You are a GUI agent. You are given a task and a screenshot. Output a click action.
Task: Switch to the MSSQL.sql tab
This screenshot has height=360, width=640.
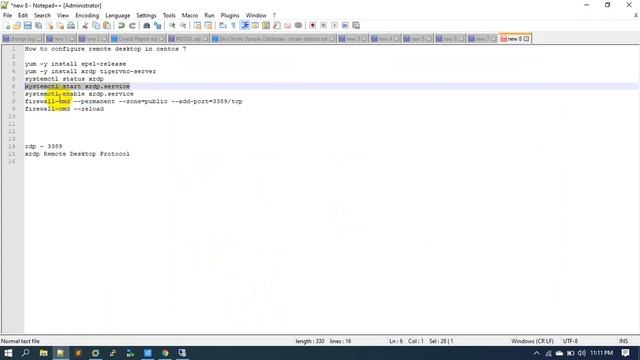tap(188, 39)
